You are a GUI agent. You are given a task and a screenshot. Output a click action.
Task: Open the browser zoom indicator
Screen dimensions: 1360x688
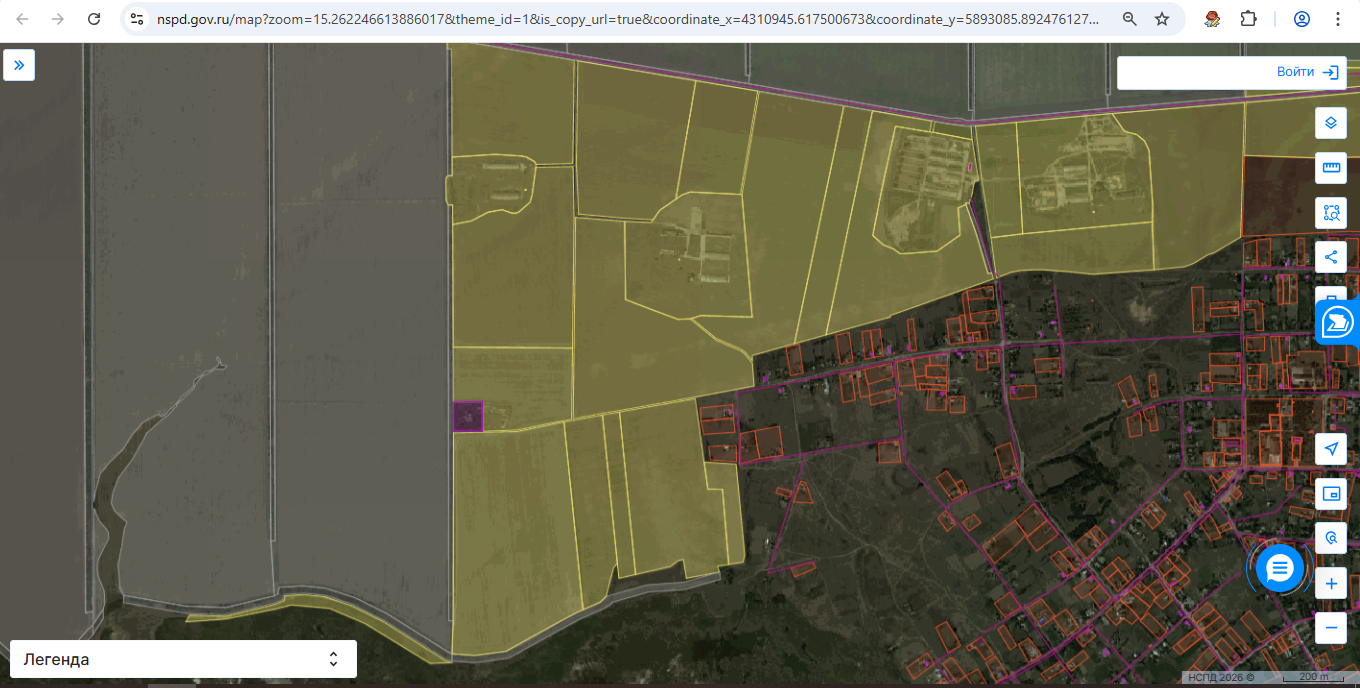1129,19
